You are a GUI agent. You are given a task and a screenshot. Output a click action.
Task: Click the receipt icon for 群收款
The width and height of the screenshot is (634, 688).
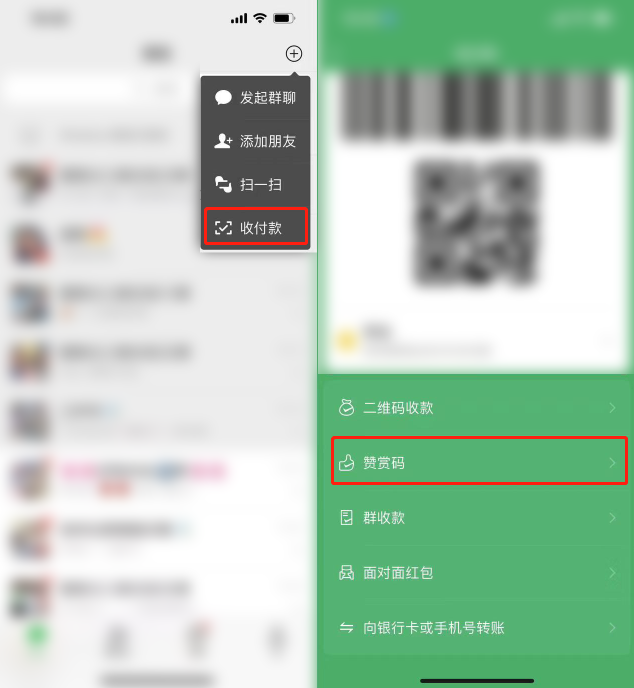point(346,518)
